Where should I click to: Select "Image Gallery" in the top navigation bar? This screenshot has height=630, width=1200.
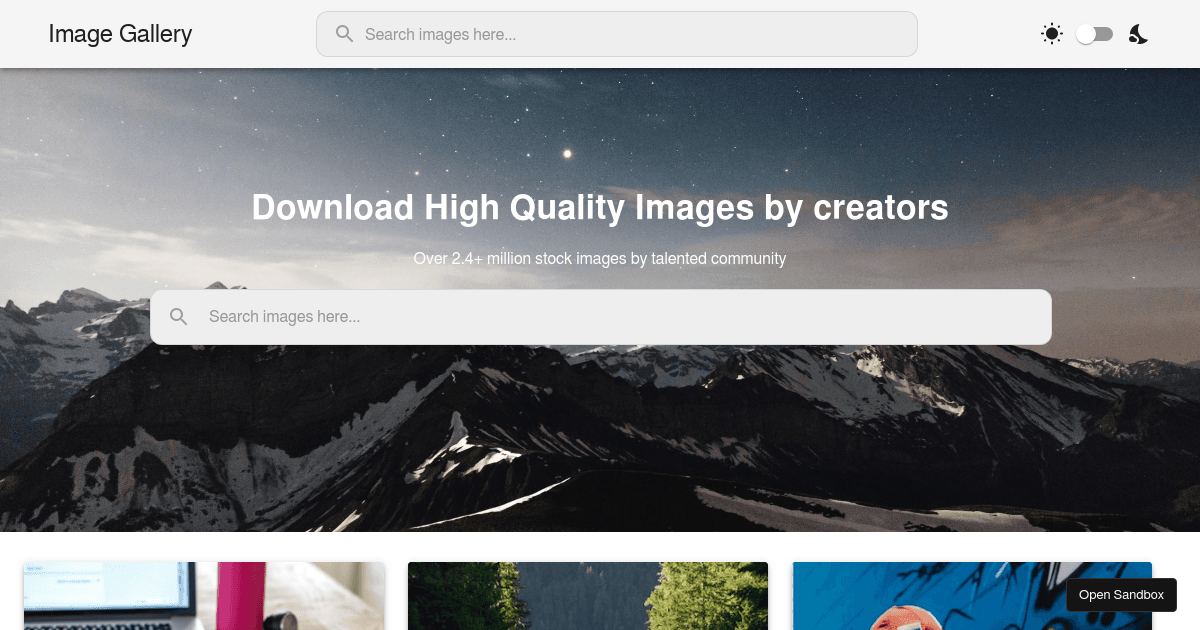pyautogui.click(x=119, y=33)
